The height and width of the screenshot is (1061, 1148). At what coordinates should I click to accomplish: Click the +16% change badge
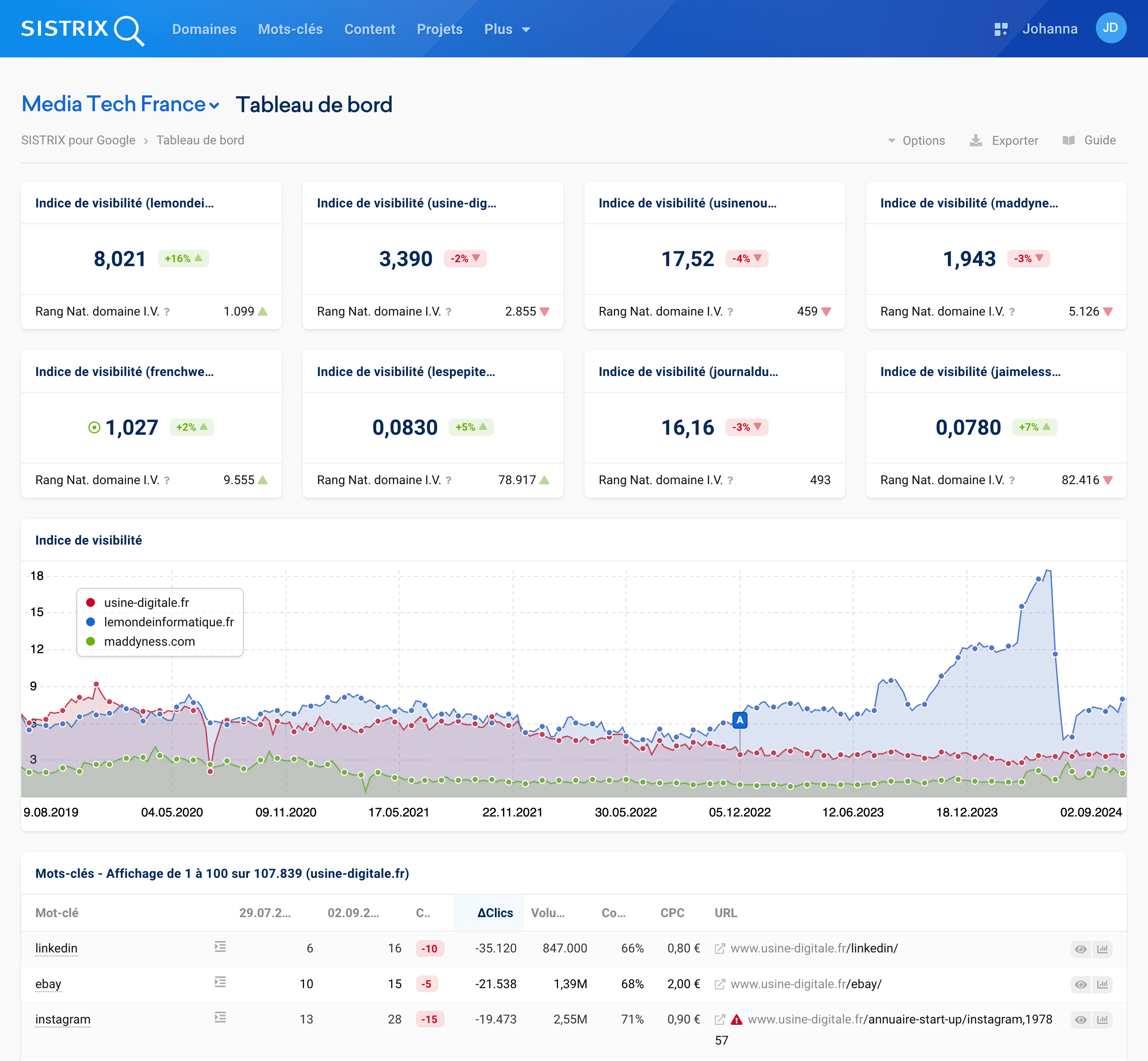point(183,258)
